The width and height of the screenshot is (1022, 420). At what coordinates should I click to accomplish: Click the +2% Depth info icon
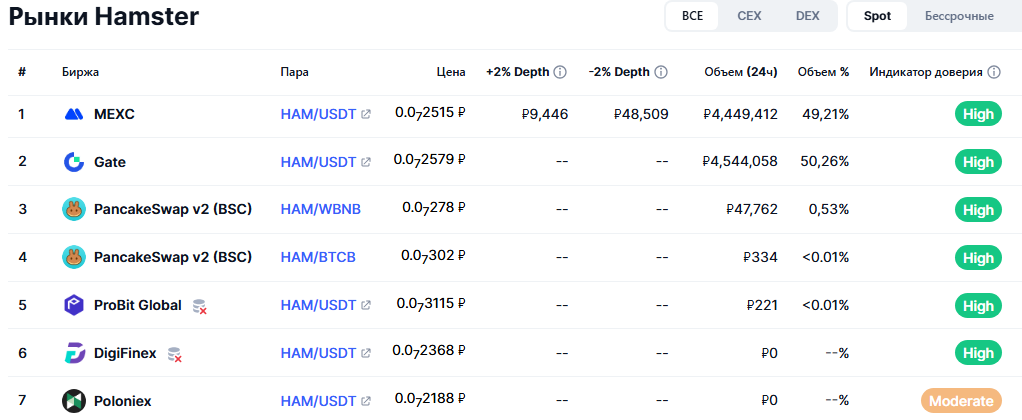tap(560, 72)
